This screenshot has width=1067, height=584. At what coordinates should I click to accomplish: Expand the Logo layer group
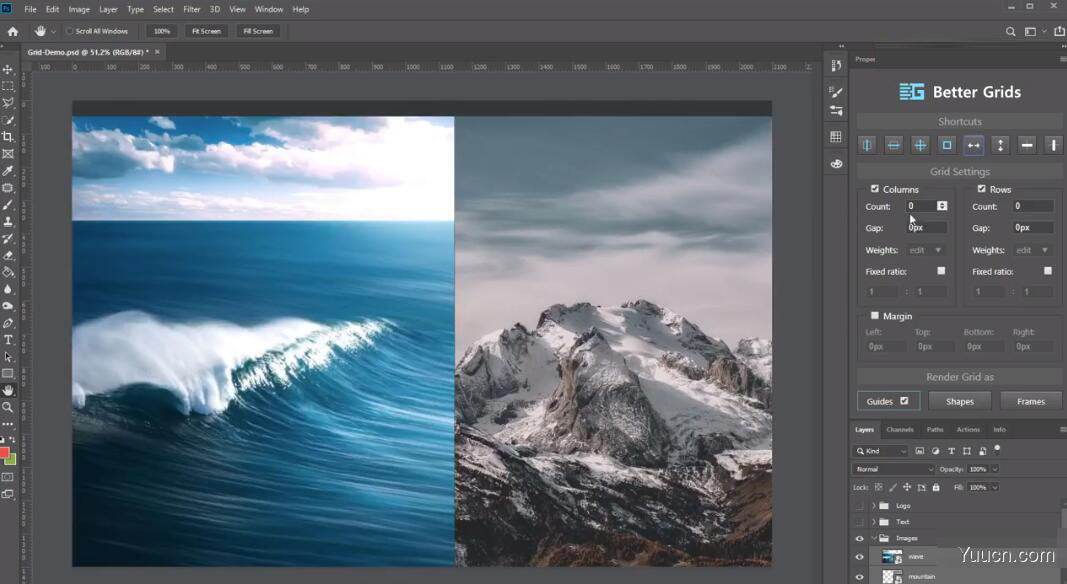tap(873, 506)
